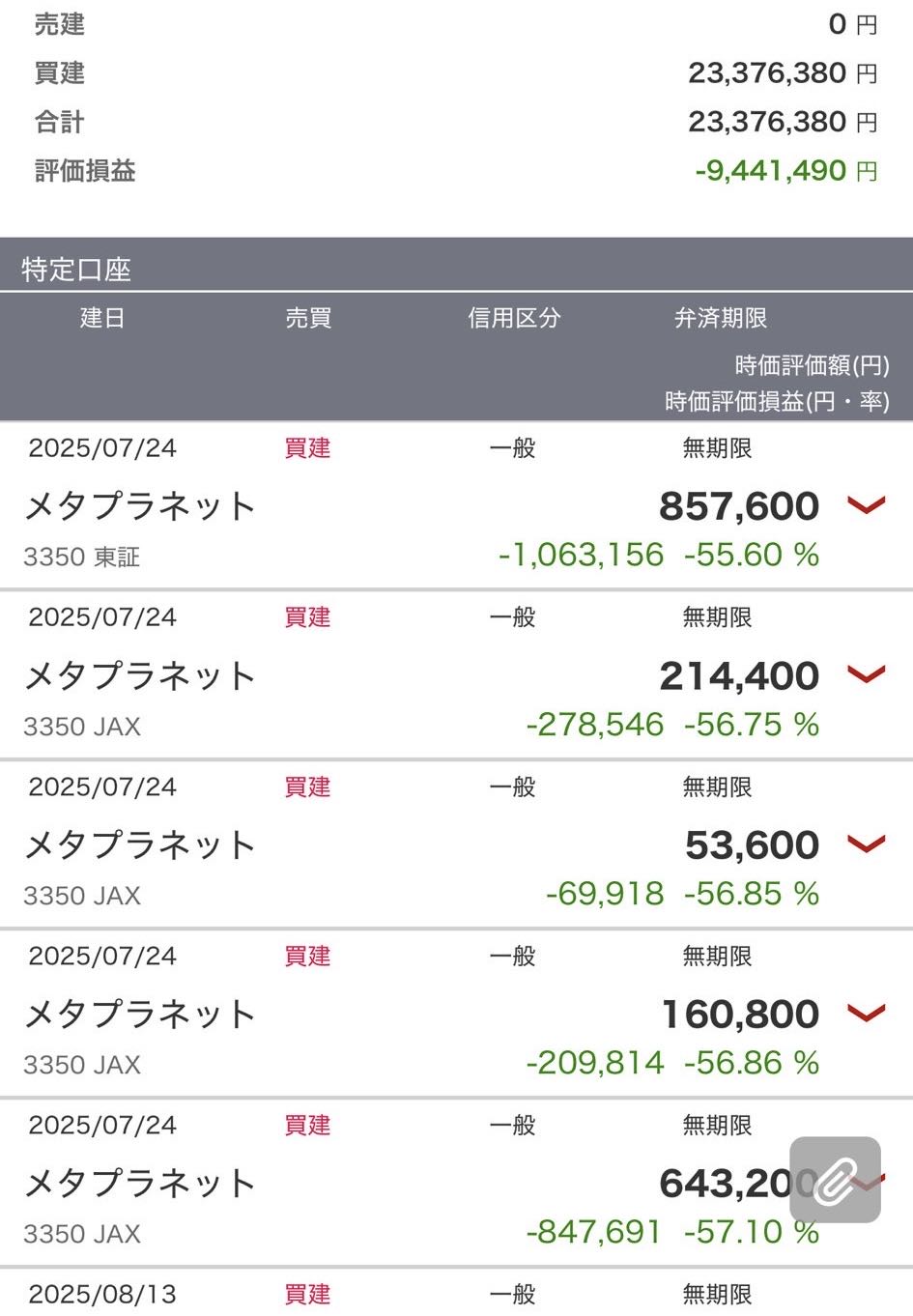Click the 時価評価額(円) header label

(812, 365)
